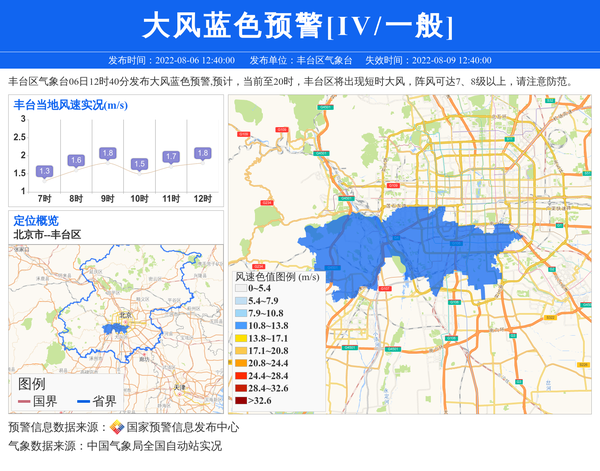Select the 10.8~13.8 blue legend swatch
Image resolution: width=600 pixels, height=471 pixels.
click(x=240, y=326)
